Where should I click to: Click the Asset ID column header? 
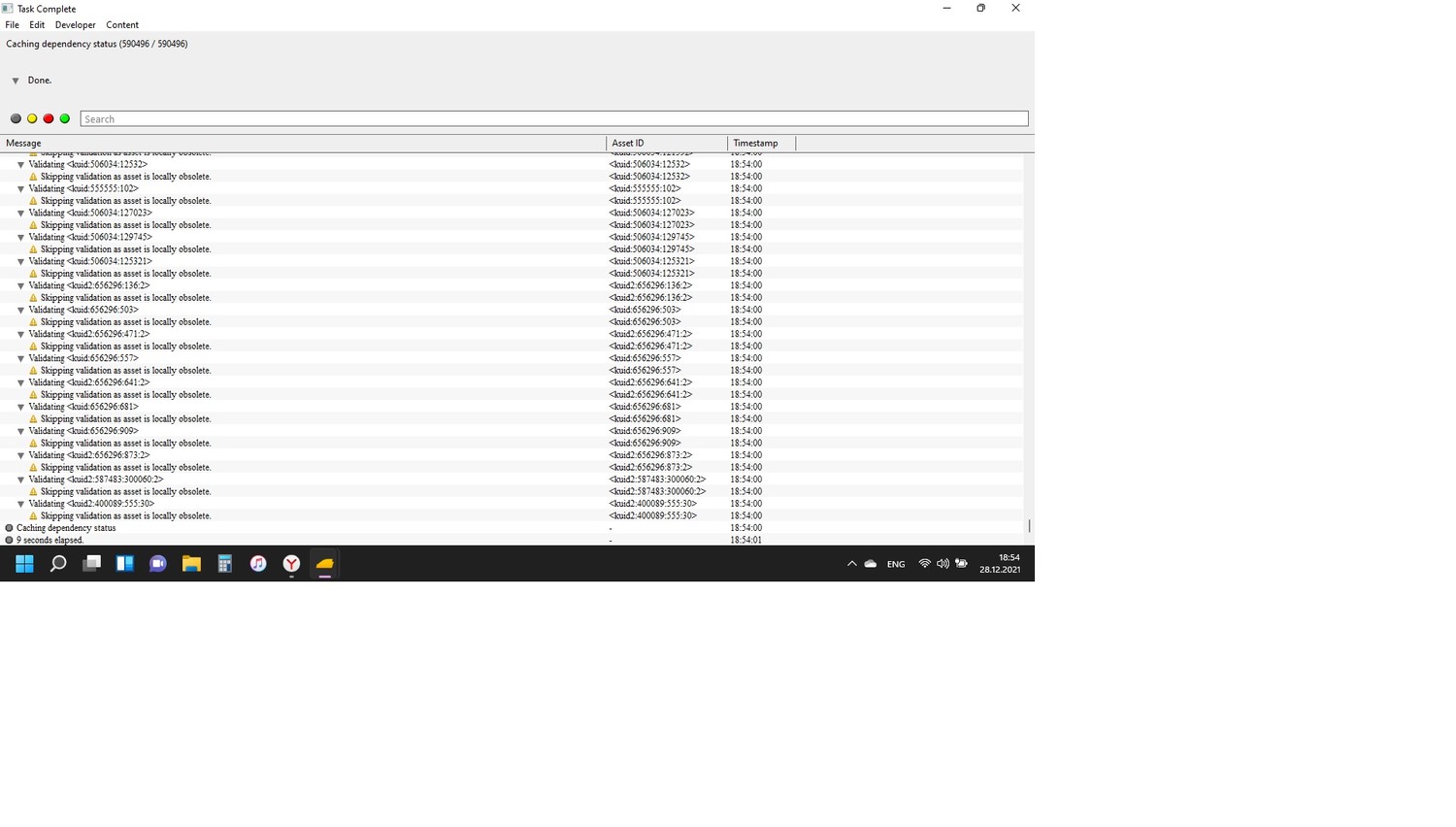coord(666,143)
